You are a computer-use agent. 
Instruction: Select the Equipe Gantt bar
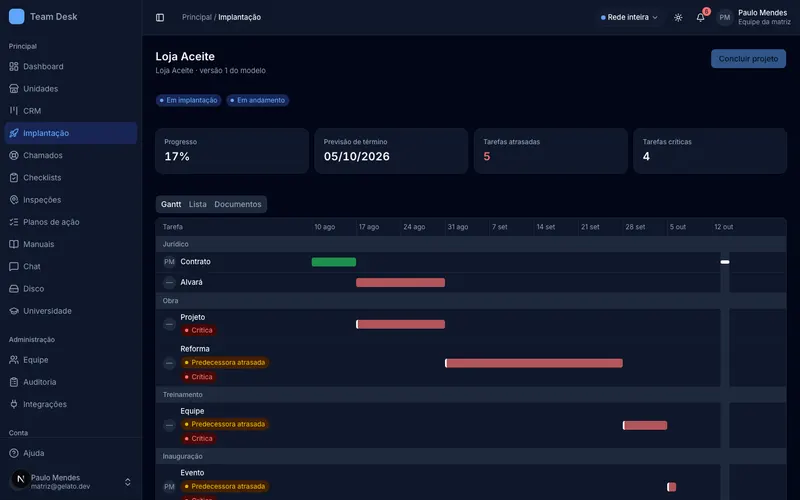pos(645,425)
